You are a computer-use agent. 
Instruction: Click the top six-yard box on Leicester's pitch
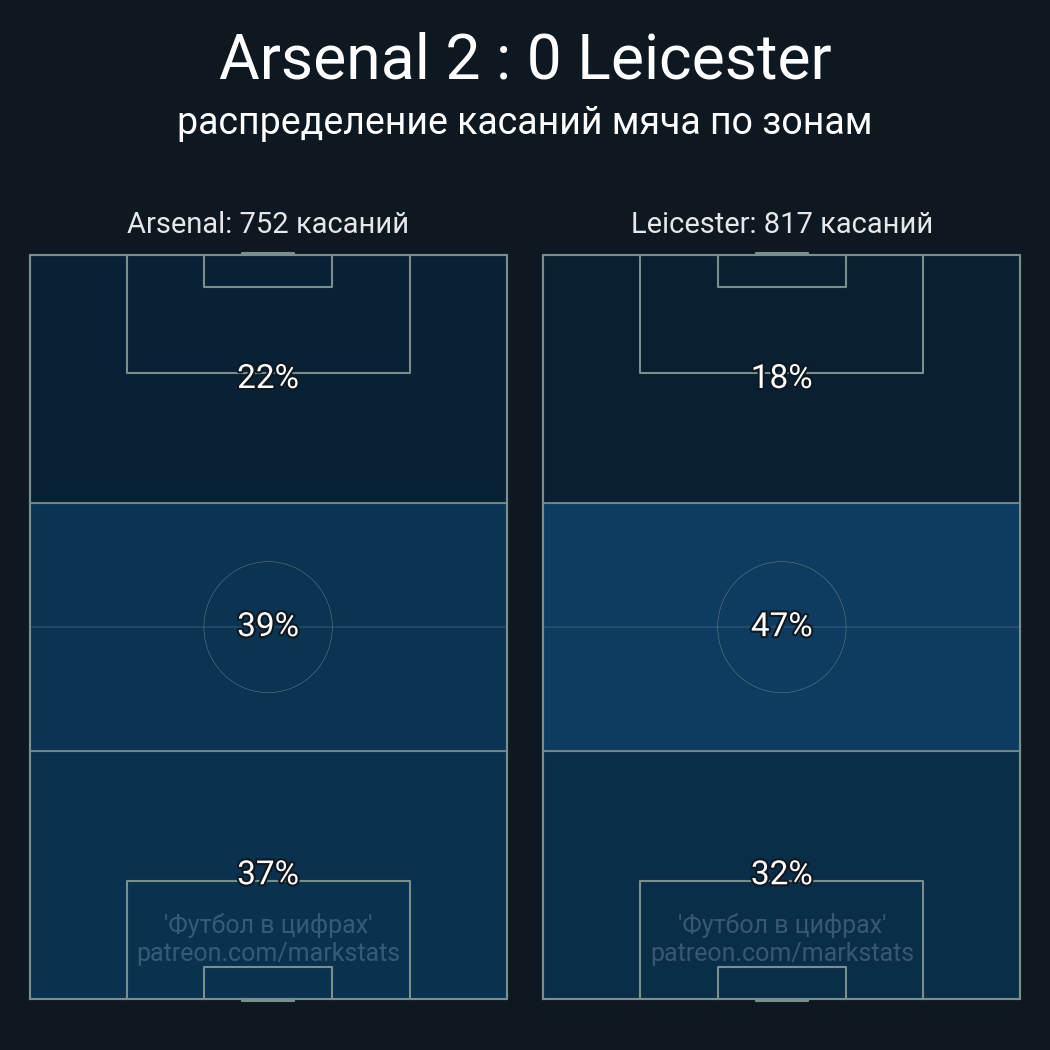pos(782,271)
